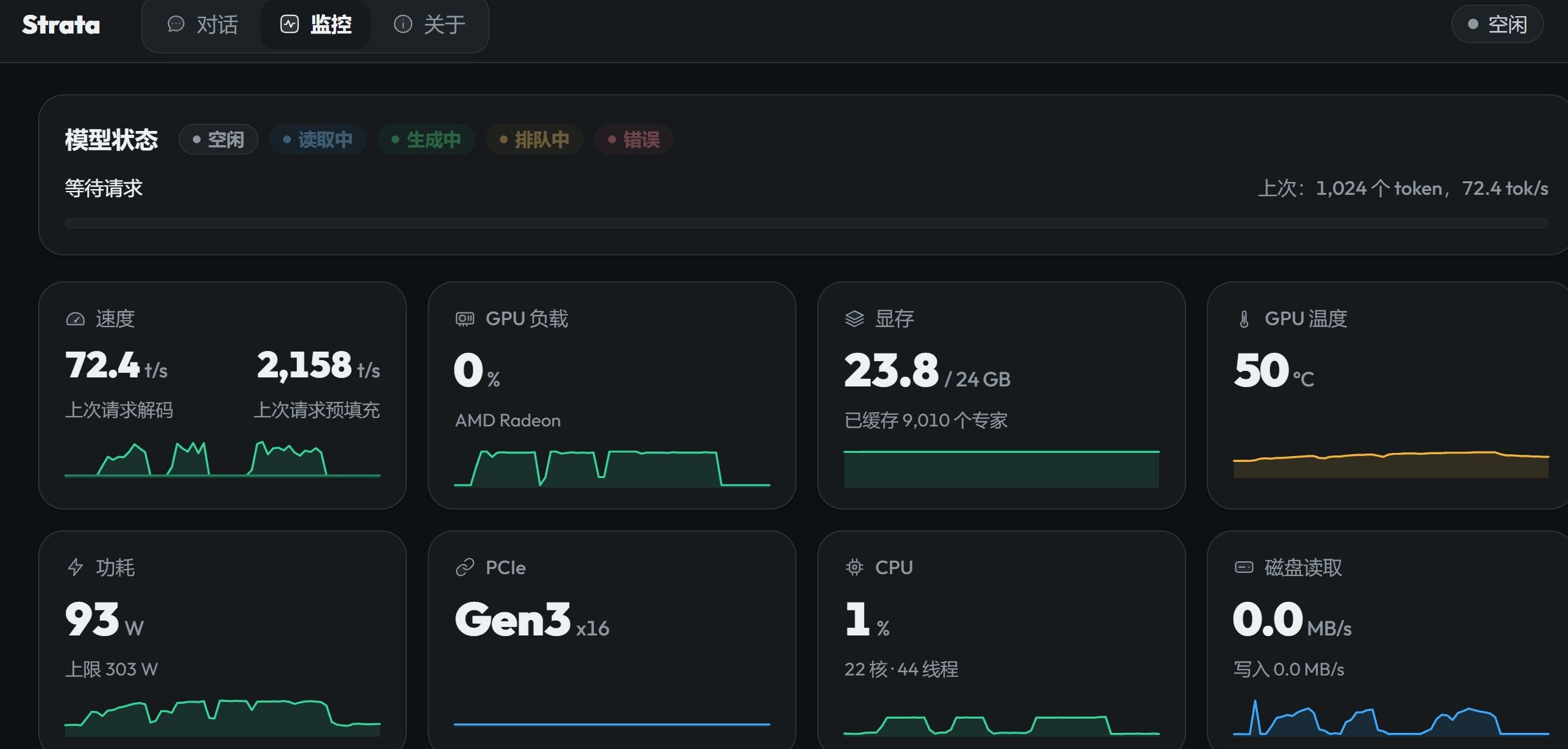Click the 显存 usage chart

click(1002, 468)
